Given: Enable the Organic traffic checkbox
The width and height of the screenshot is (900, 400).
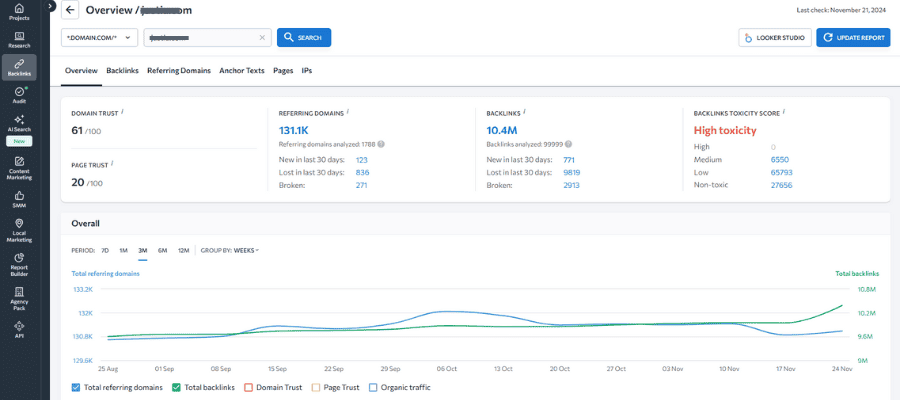Looking at the screenshot, I should (x=373, y=387).
